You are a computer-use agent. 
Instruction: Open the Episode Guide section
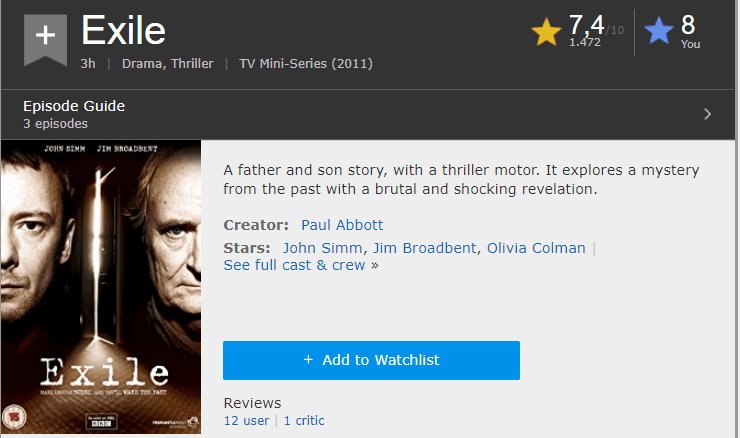pyautogui.click(x=74, y=106)
